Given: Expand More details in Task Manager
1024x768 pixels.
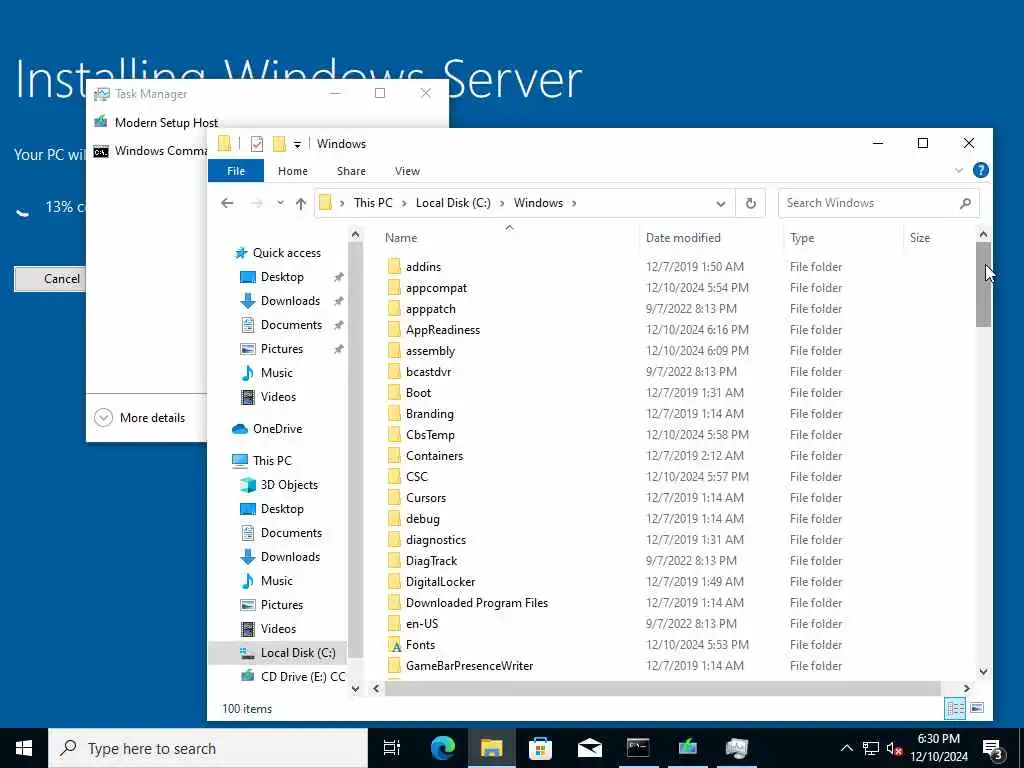Looking at the screenshot, I should [140, 418].
